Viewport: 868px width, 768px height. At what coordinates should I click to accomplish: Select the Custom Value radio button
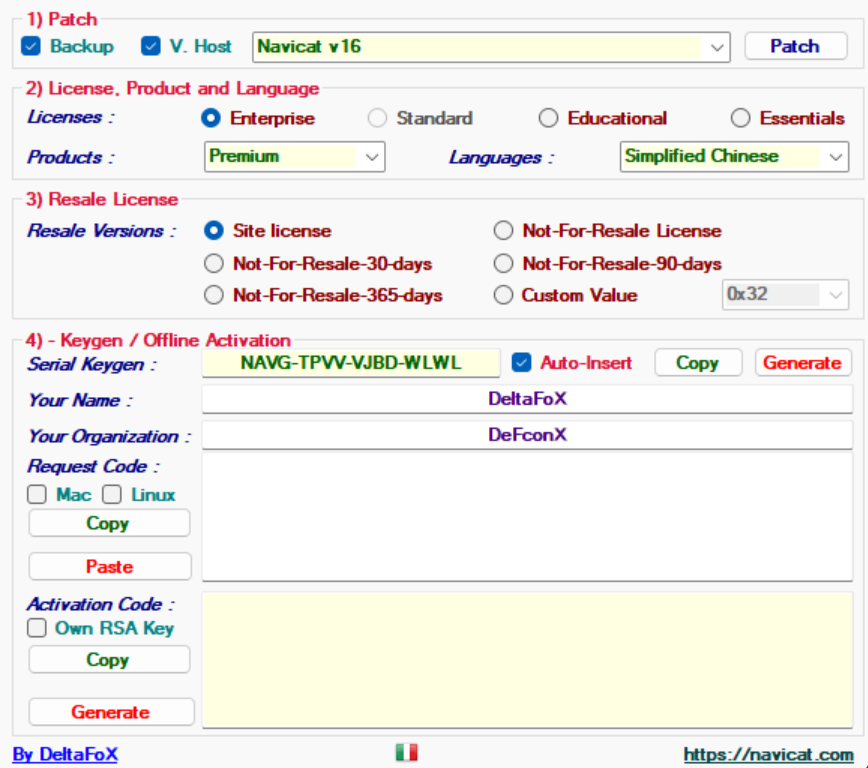click(504, 295)
